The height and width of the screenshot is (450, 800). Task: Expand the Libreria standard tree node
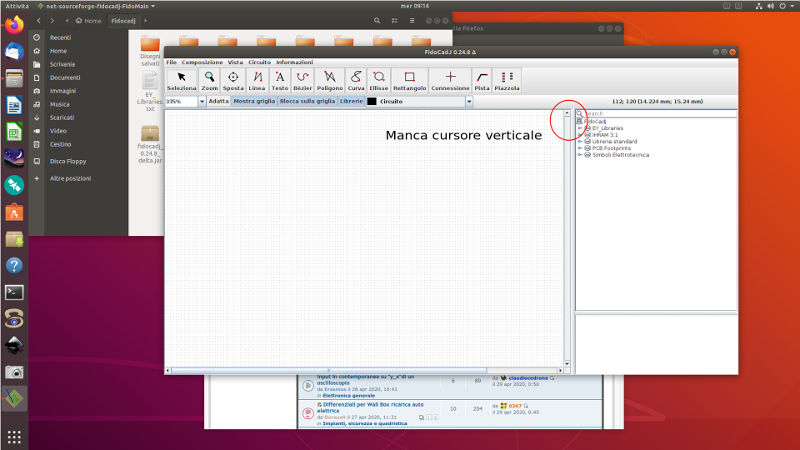(580, 141)
